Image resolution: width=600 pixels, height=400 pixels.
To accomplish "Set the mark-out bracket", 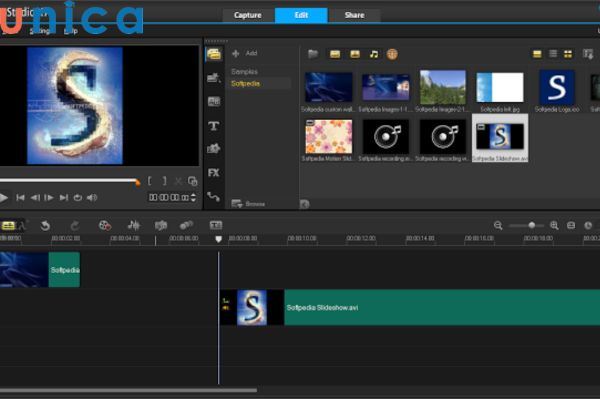I will coord(164,181).
